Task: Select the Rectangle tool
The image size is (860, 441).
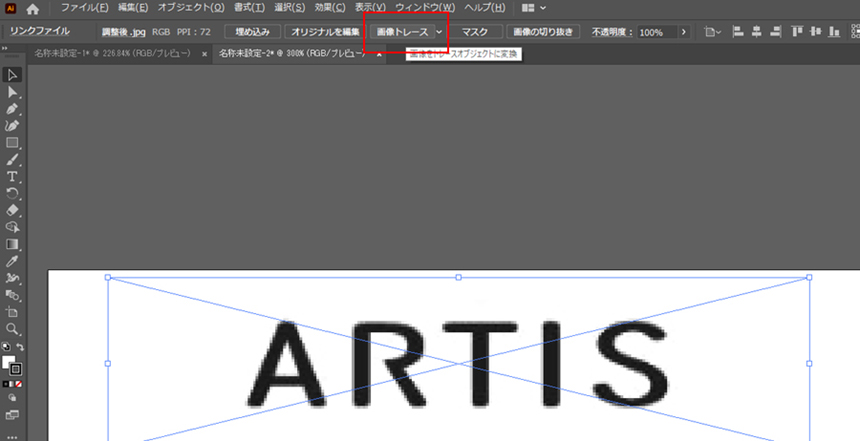Action: (12, 143)
